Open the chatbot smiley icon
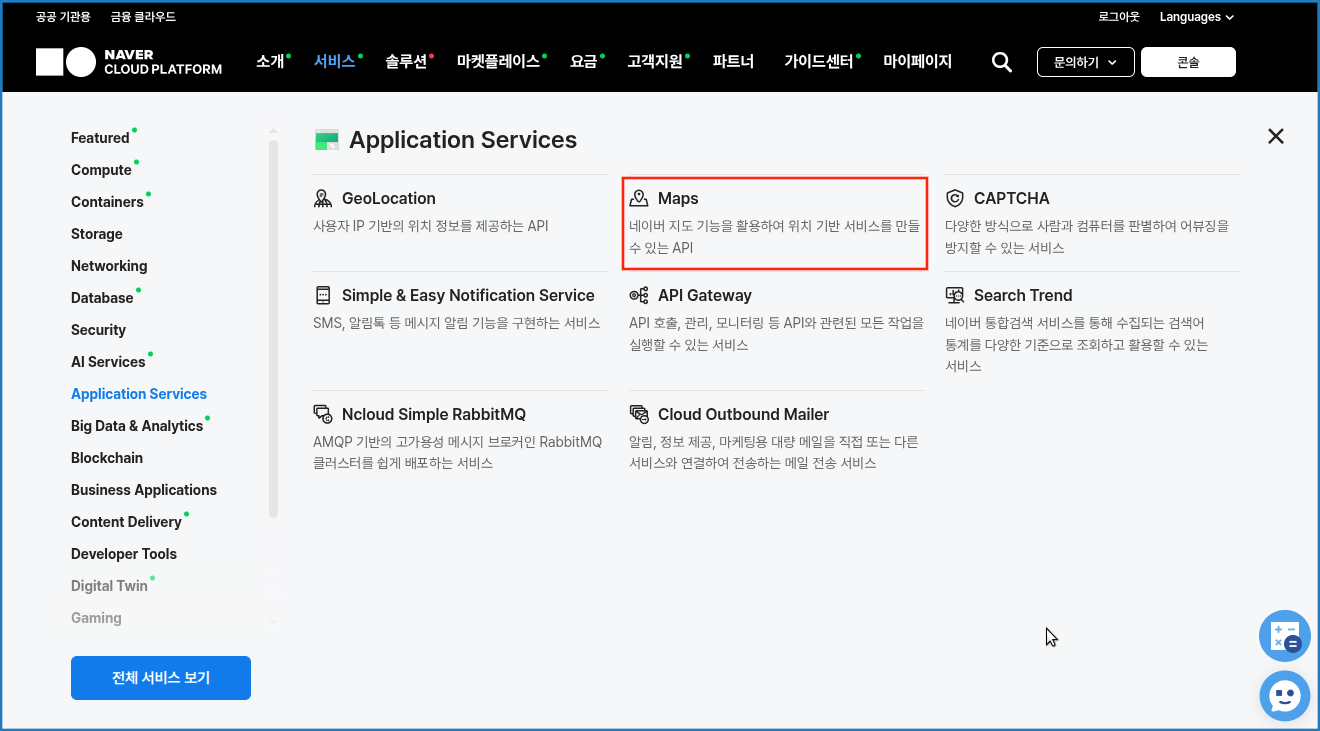This screenshot has width=1320, height=731. (x=1284, y=694)
